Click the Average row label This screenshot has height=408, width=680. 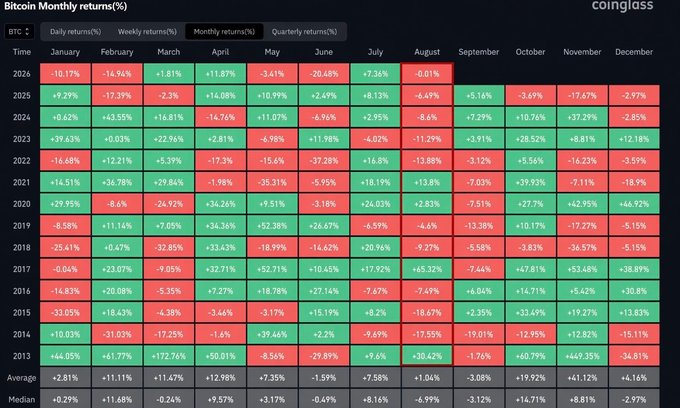21,378
